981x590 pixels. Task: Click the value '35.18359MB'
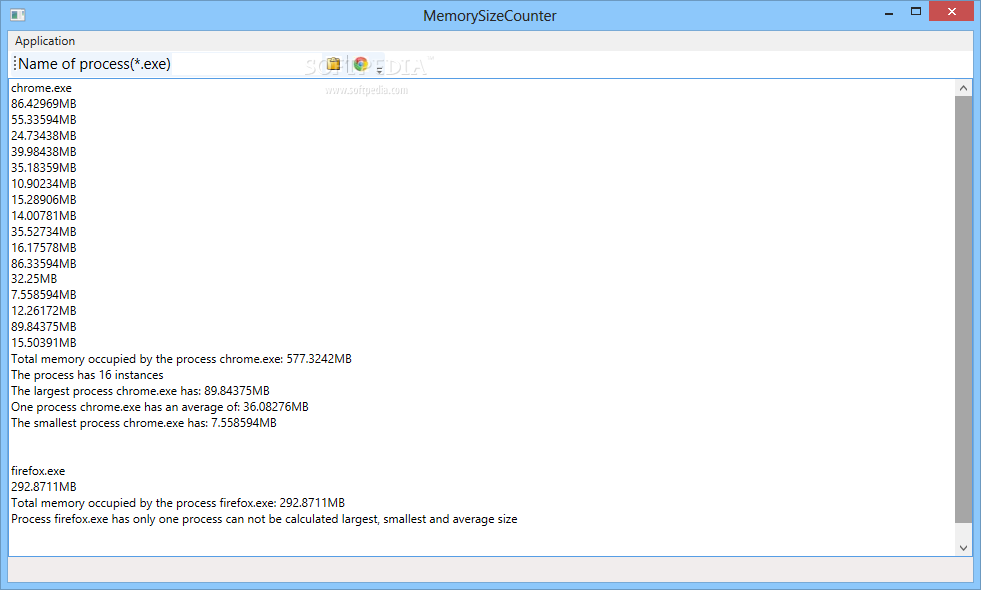click(x=44, y=168)
